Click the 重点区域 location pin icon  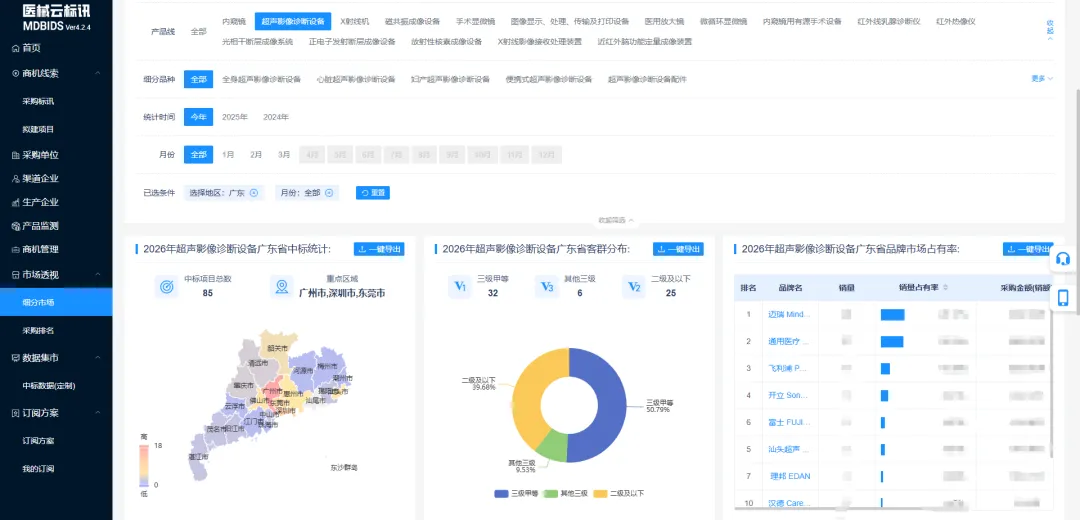[x=281, y=287]
